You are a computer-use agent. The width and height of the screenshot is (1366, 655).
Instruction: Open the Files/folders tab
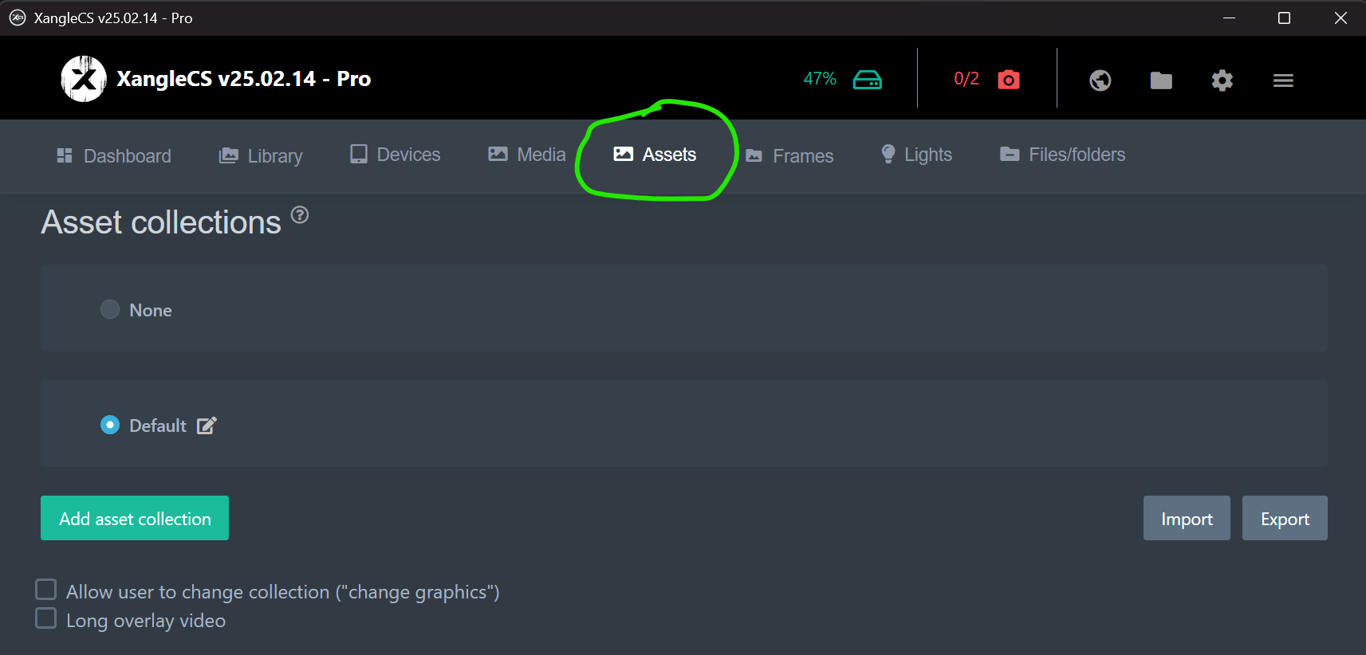1062,155
